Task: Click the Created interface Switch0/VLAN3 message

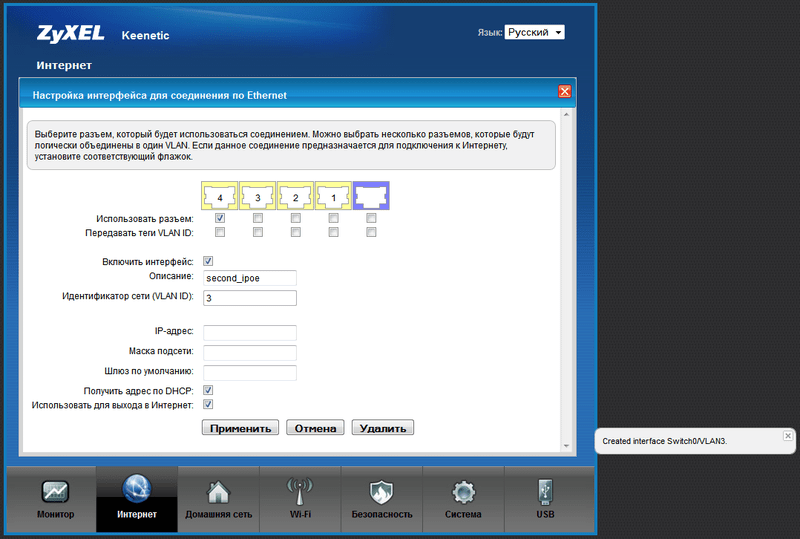Action: [665, 441]
